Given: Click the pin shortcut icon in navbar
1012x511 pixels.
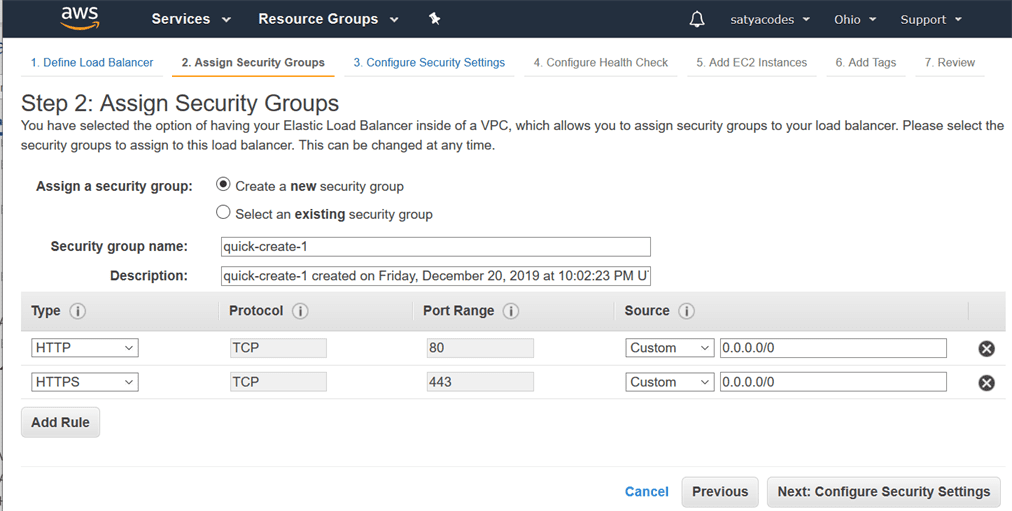Looking at the screenshot, I should 434,19.
